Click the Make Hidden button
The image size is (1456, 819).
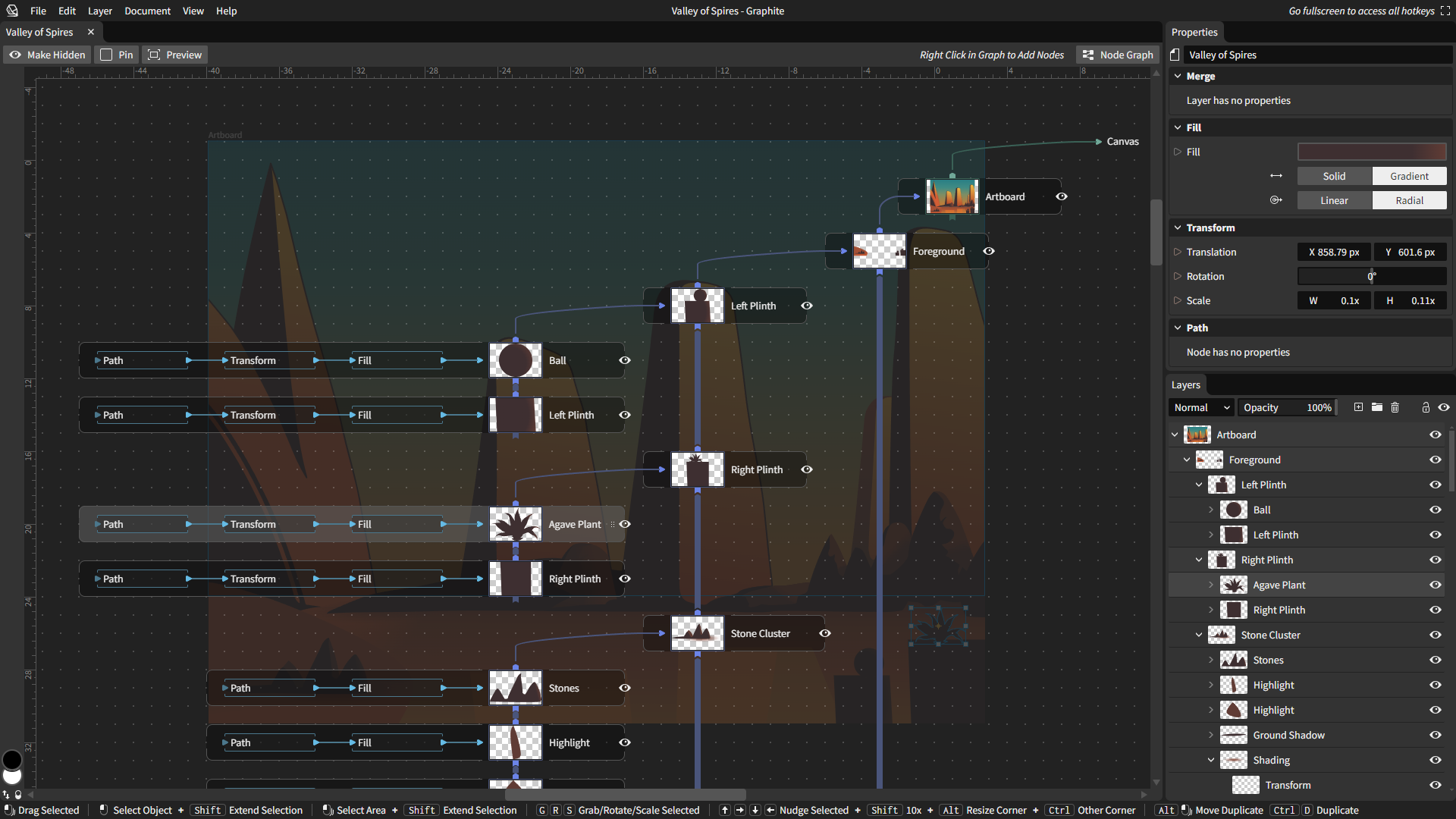[47, 55]
